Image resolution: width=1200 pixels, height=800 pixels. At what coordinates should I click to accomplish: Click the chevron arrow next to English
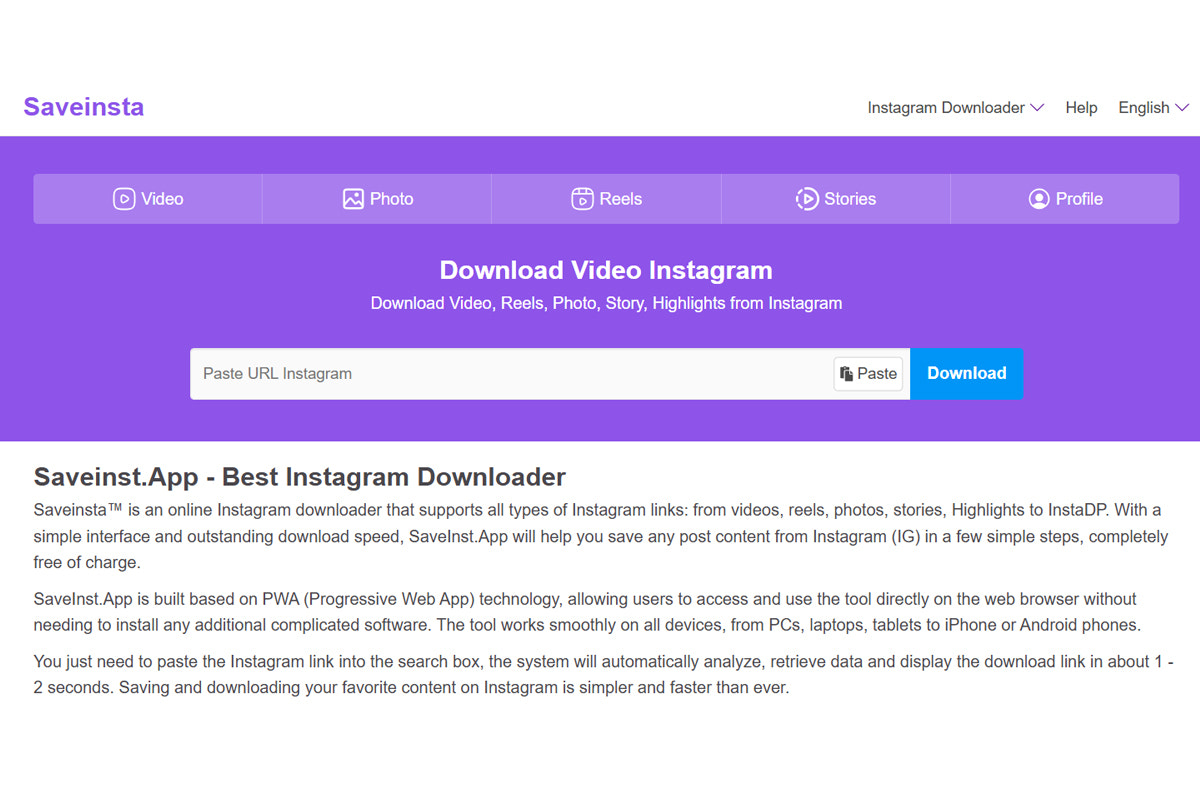tap(1182, 108)
